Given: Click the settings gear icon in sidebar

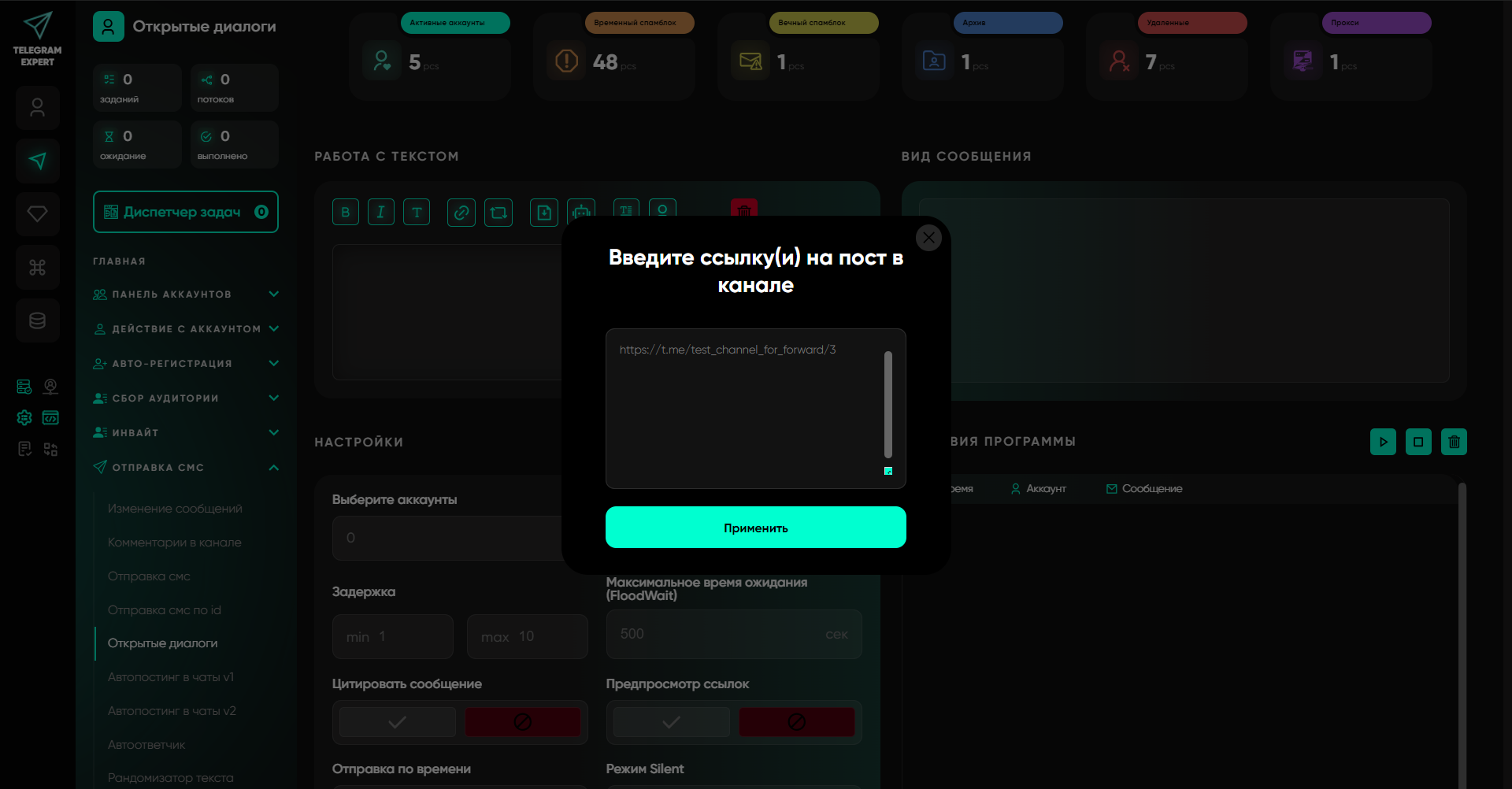Looking at the screenshot, I should point(24,417).
